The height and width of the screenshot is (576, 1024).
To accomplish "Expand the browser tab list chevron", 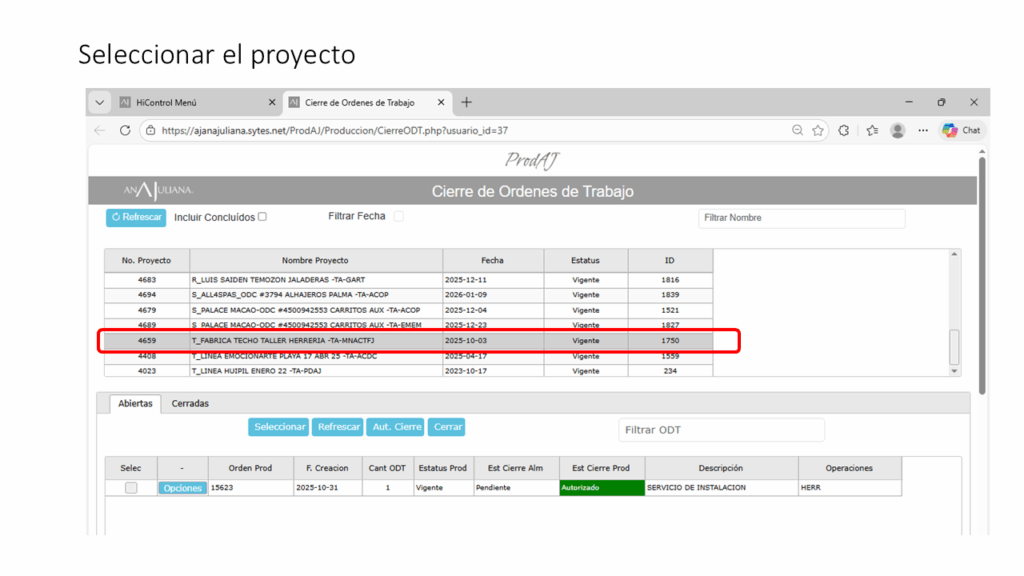I will pyautogui.click(x=100, y=102).
